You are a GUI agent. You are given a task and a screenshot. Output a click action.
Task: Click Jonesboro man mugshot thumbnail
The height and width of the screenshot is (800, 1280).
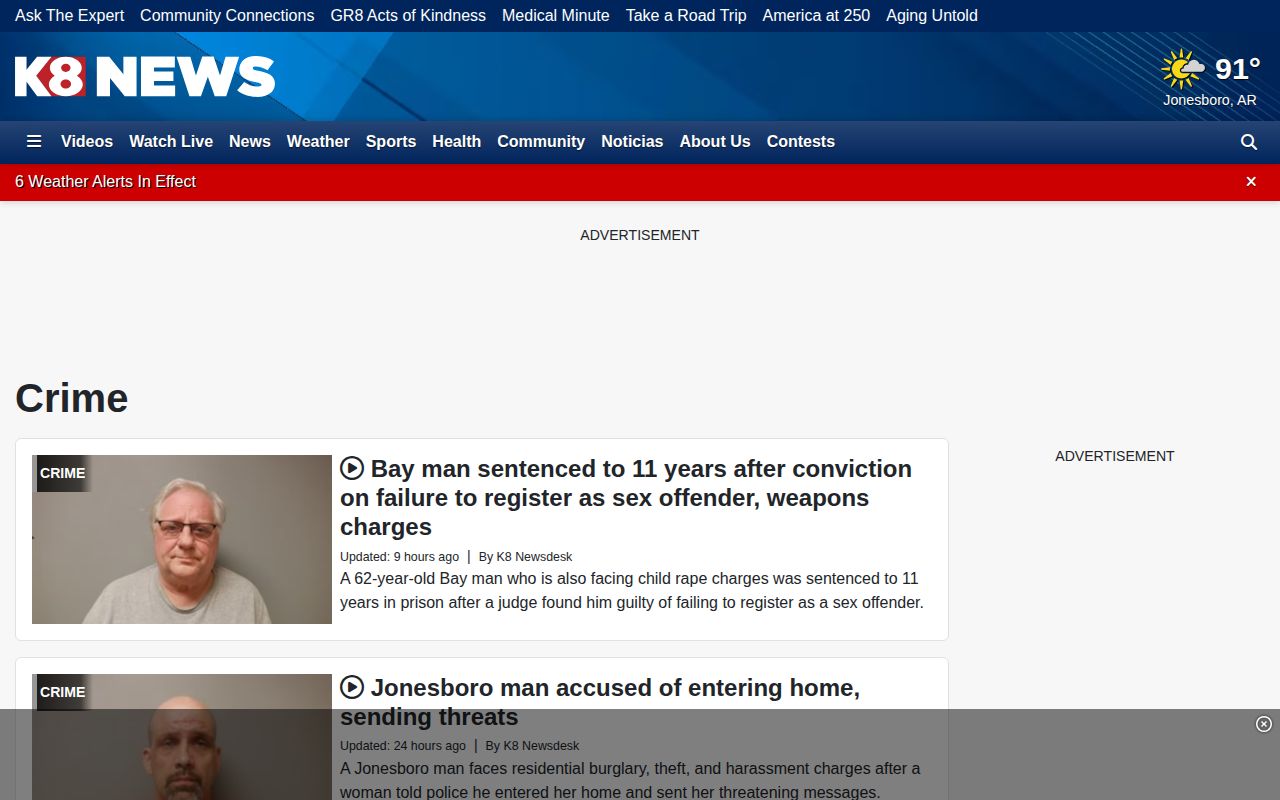[x=182, y=737]
